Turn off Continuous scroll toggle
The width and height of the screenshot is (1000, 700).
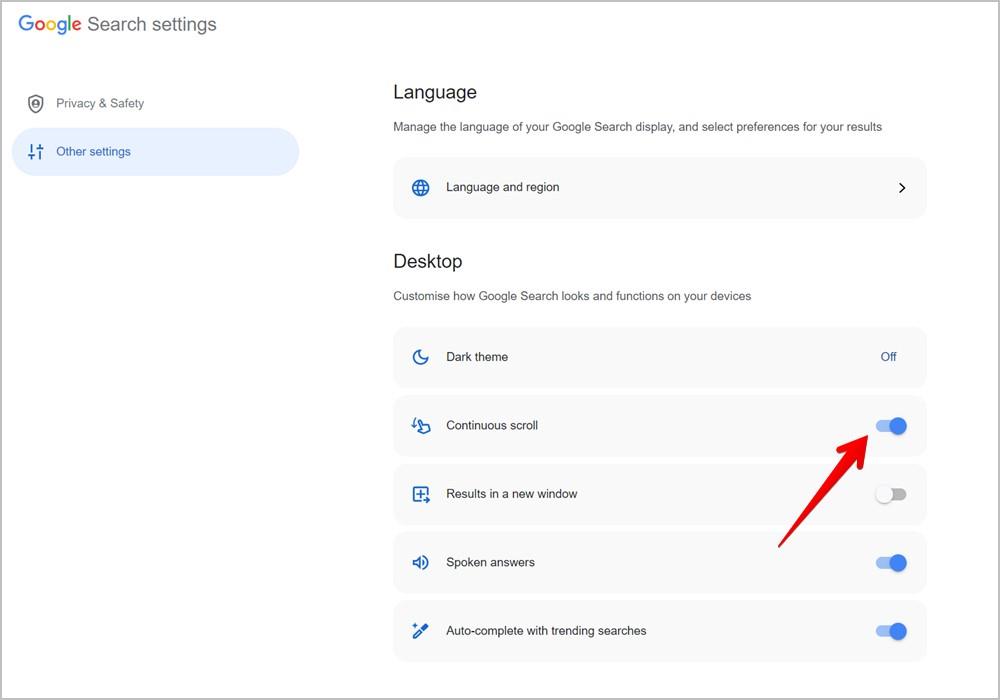coord(891,426)
